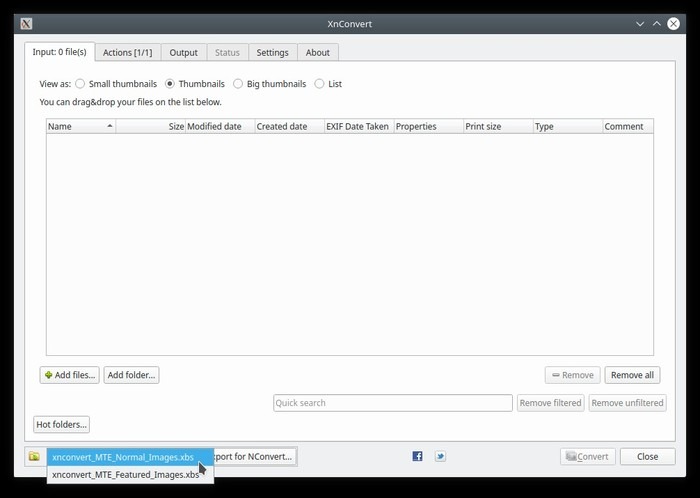The height and width of the screenshot is (498, 700).
Task: Sort by Modified date column
Action: point(220,126)
